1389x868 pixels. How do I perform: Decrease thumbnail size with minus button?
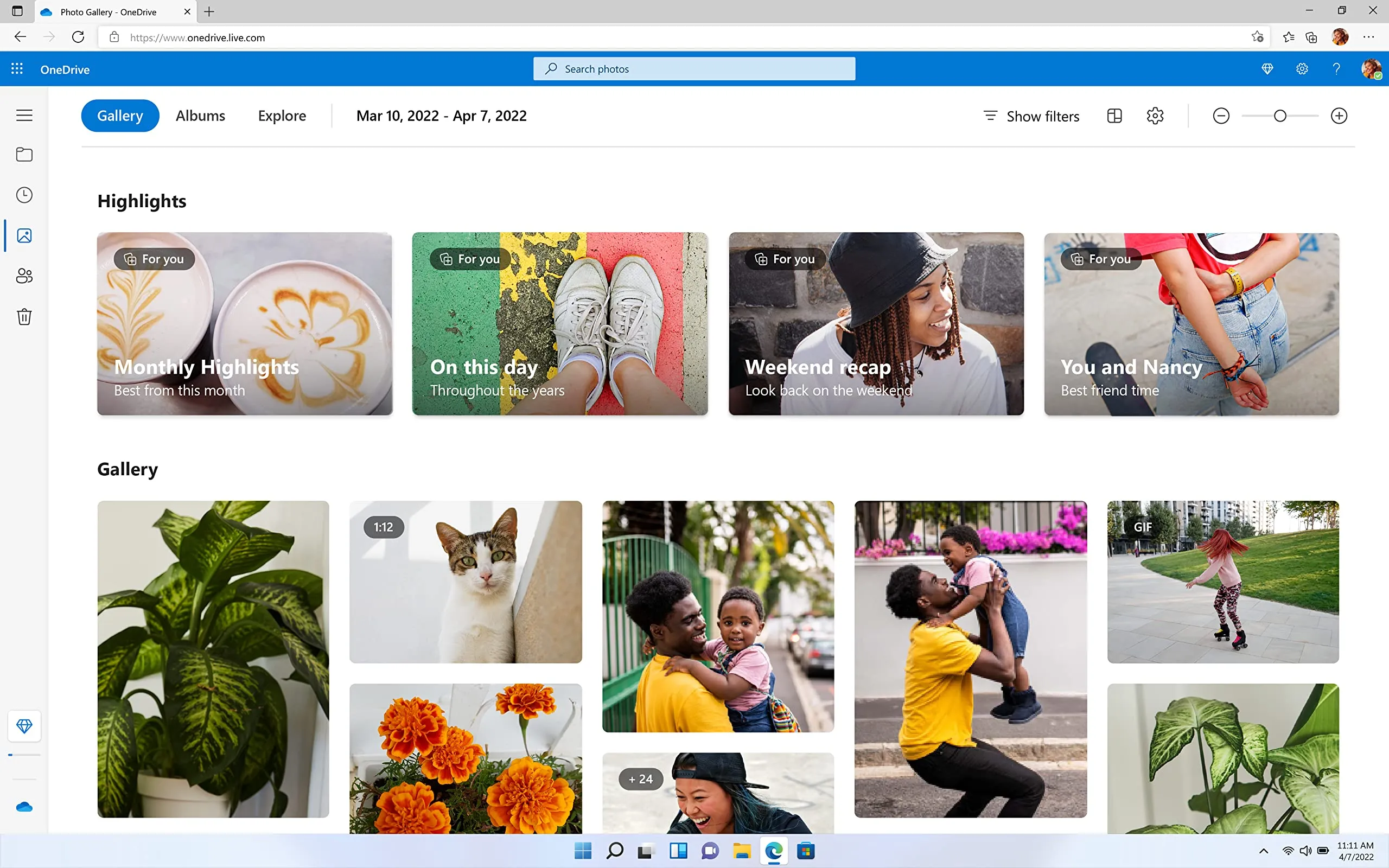click(1221, 116)
